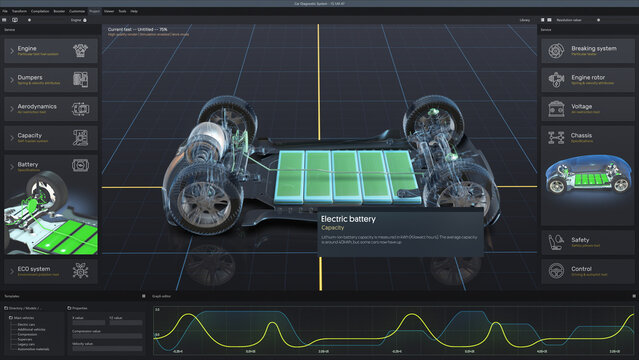Click the Chassis car preview thumbnail

588,174
